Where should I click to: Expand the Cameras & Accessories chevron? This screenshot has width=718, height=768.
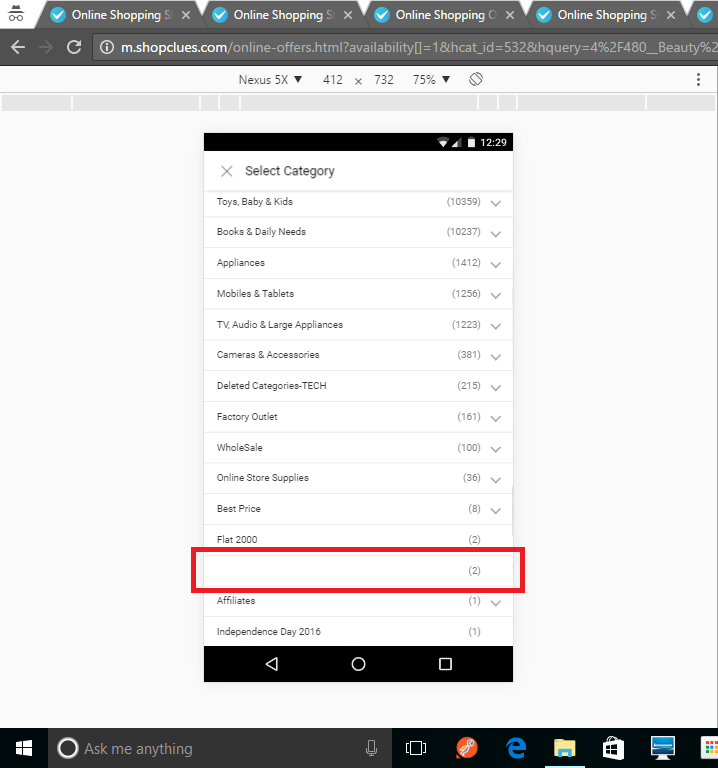tap(495, 356)
